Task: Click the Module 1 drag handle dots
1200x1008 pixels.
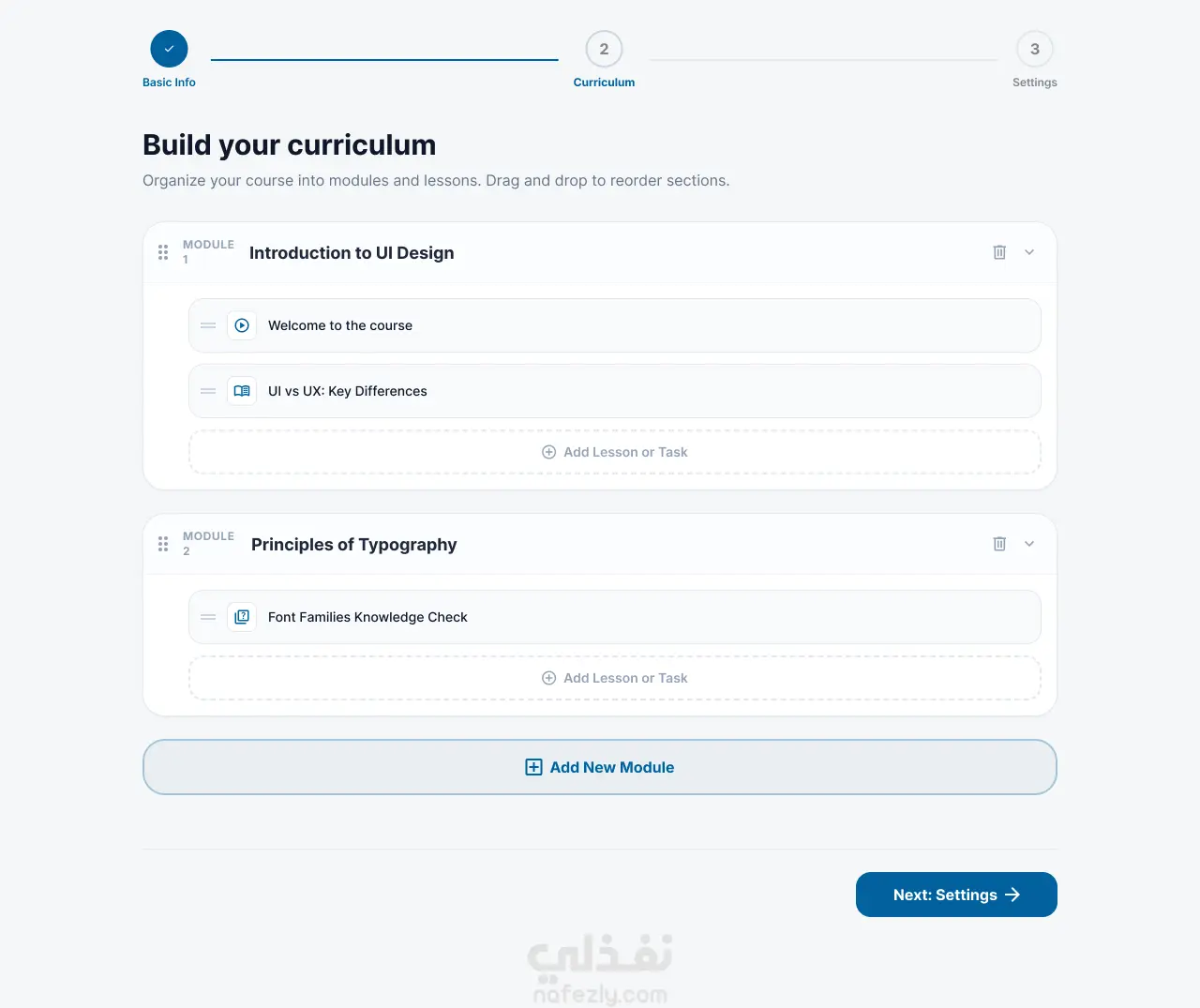Action: click(x=163, y=252)
